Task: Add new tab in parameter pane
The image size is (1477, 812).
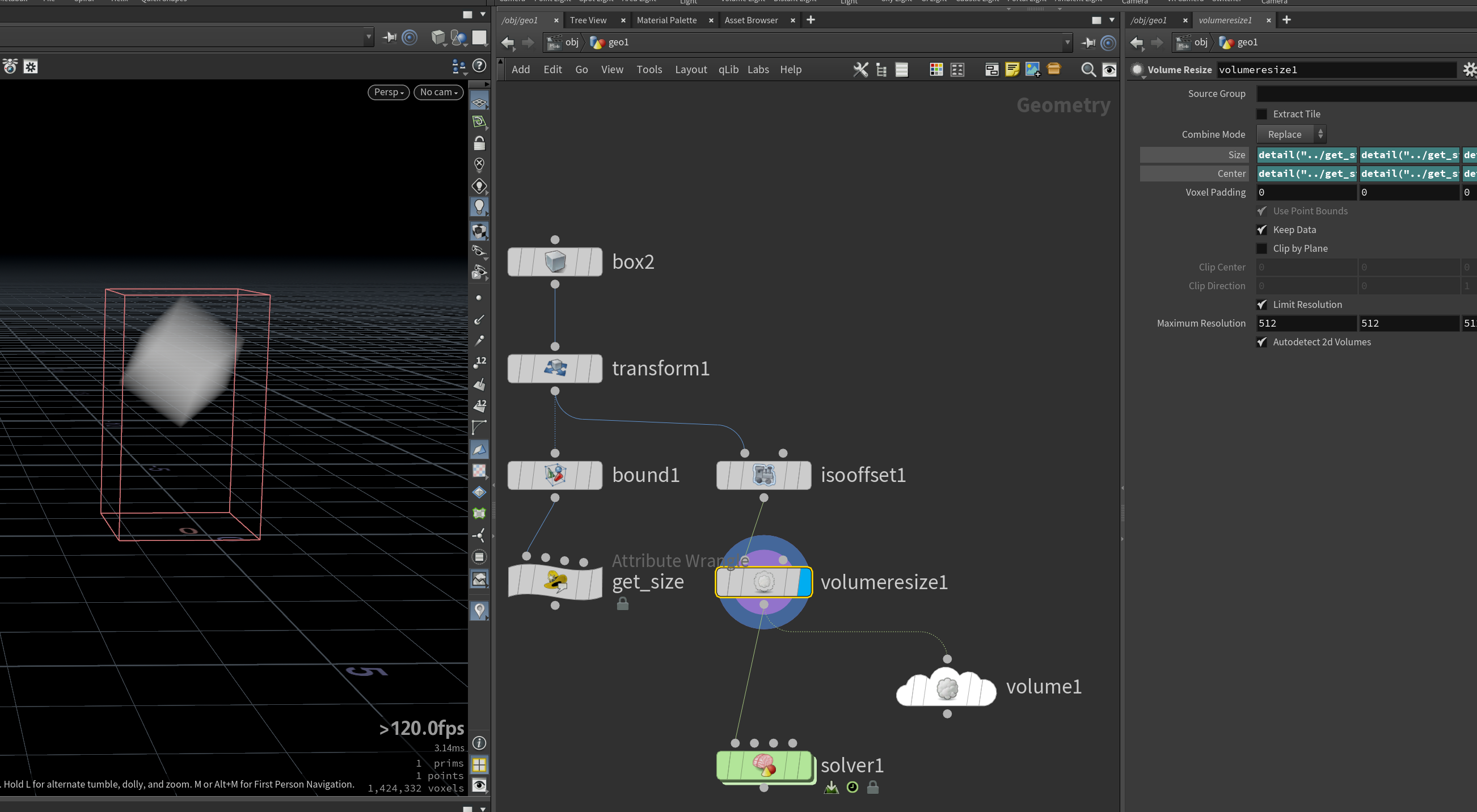Action: pyautogui.click(x=1286, y=20)
